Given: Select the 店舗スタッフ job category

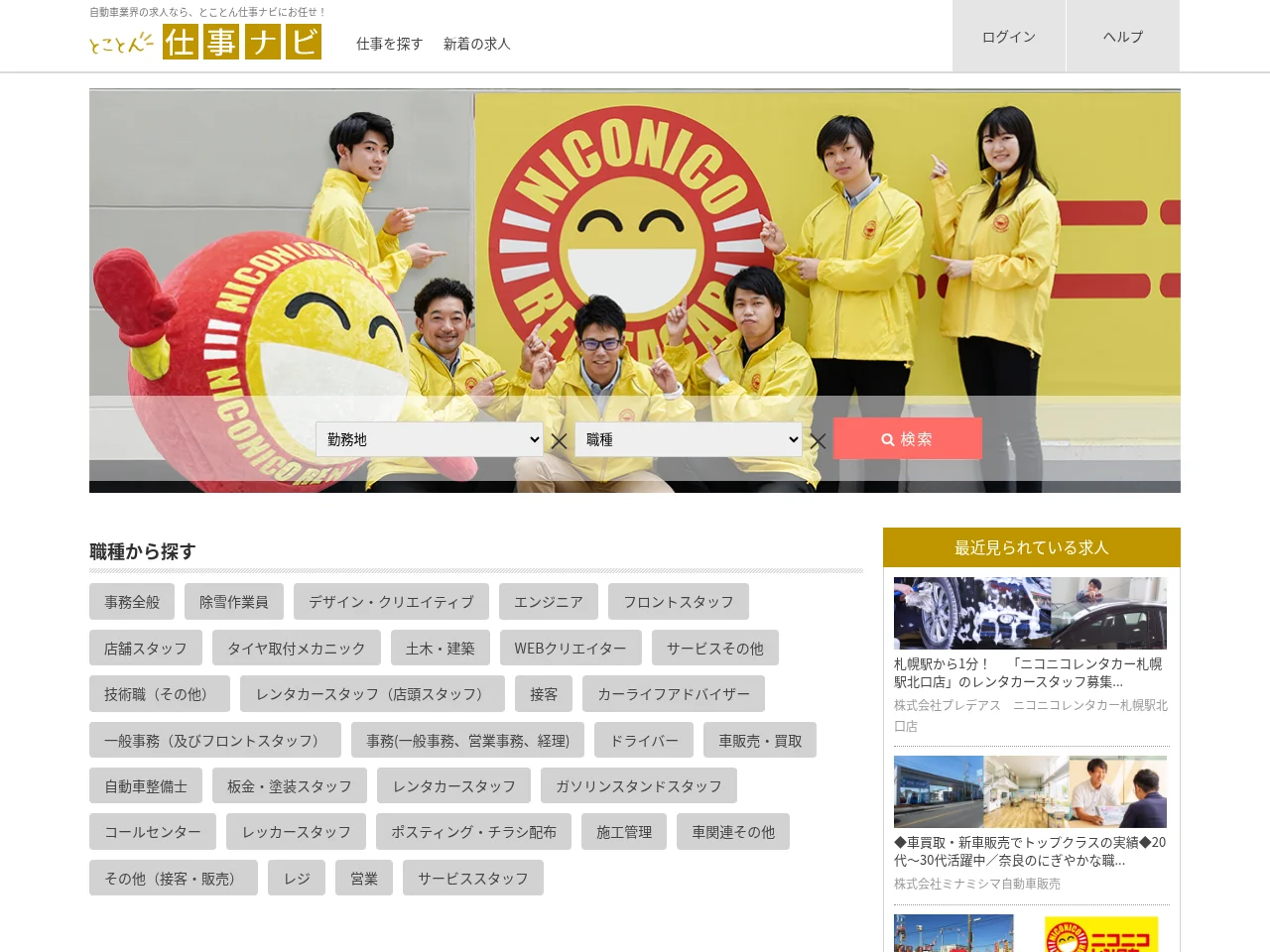Looking at the screenshot, I should coord(146,649).
